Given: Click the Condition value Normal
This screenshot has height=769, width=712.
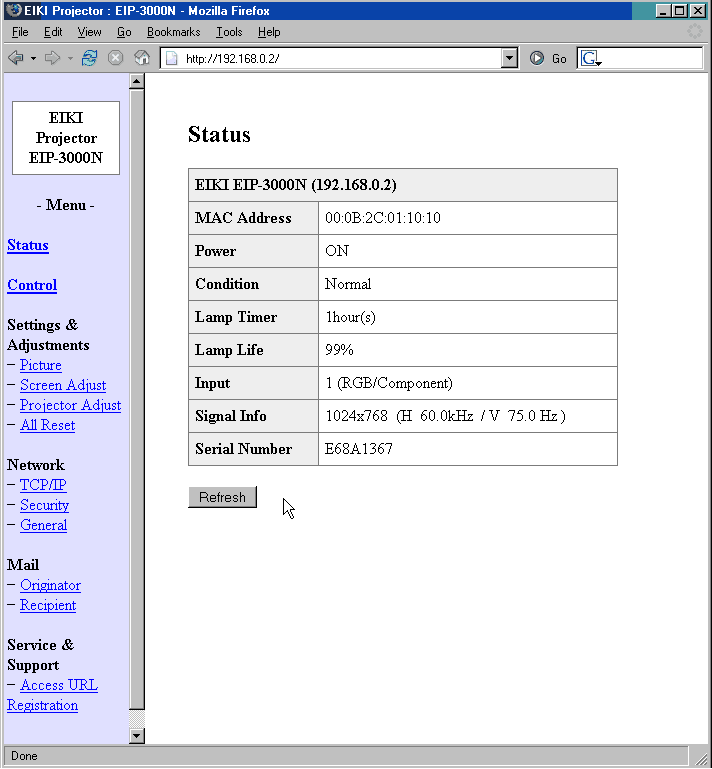Looking at the screenshot, I should click(348, 284).
